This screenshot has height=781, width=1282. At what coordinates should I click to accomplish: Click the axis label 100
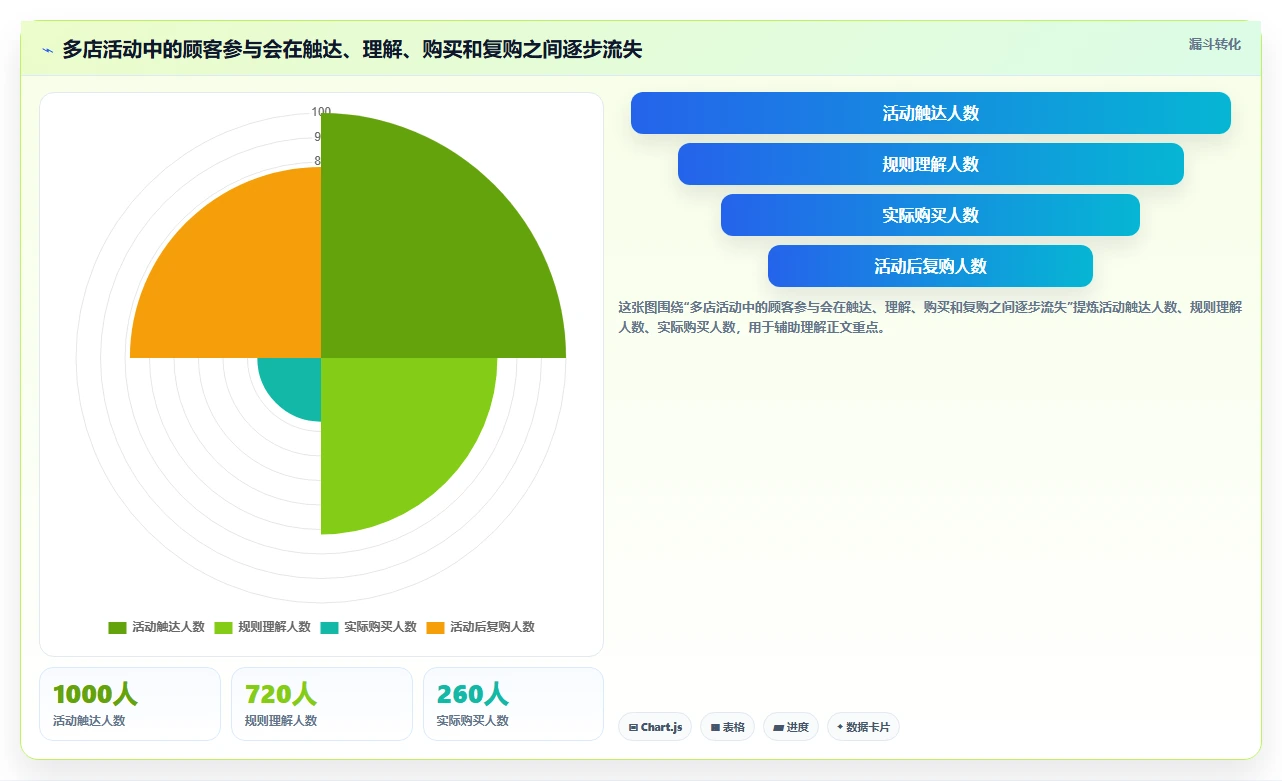click(x=321, y=112)
